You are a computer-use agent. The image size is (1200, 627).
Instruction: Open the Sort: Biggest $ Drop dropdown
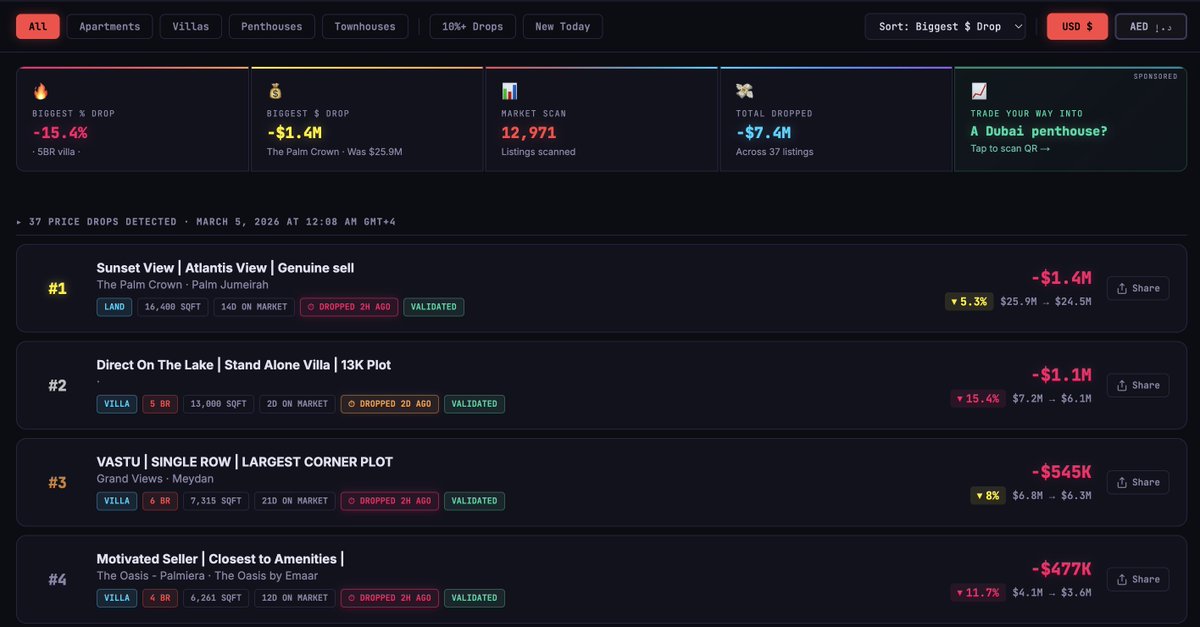click(945, 27)
